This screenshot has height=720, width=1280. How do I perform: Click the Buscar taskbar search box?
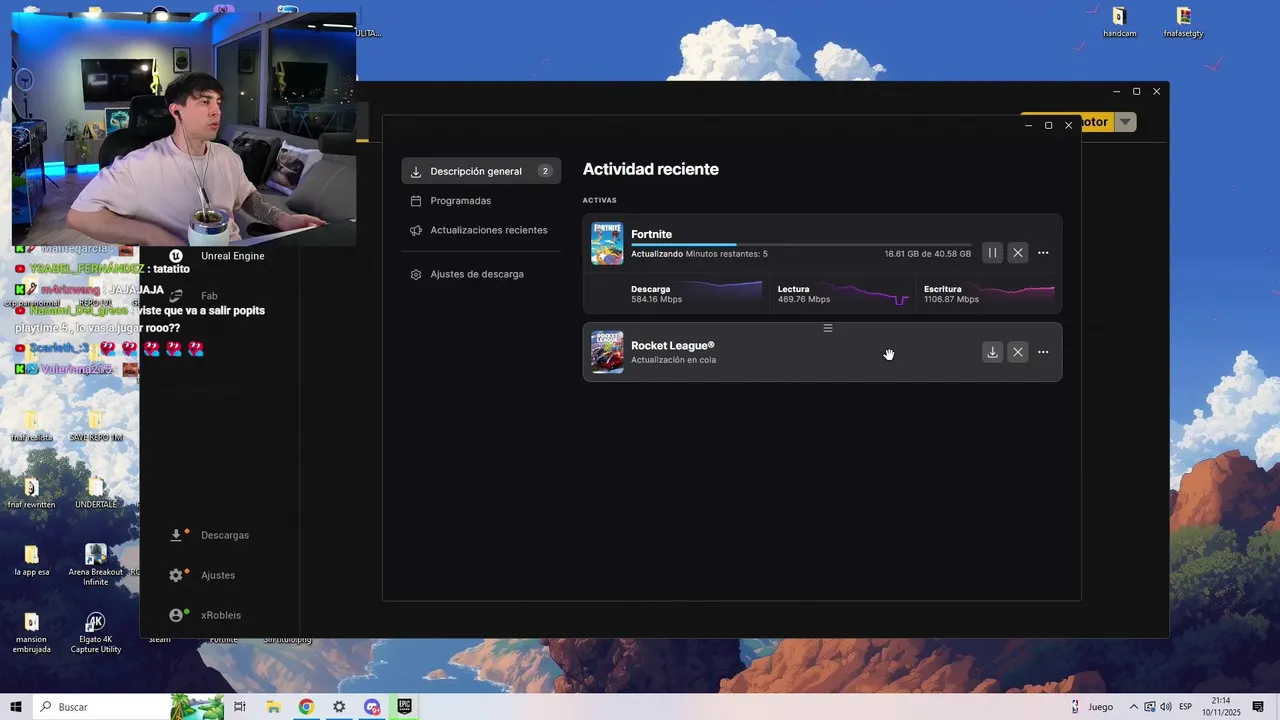128,707
